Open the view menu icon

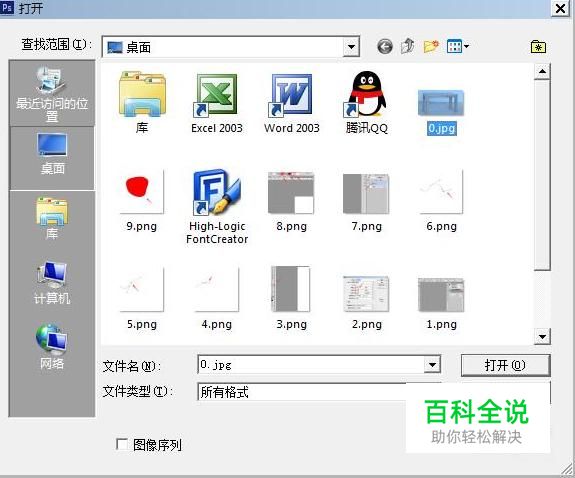458,46
